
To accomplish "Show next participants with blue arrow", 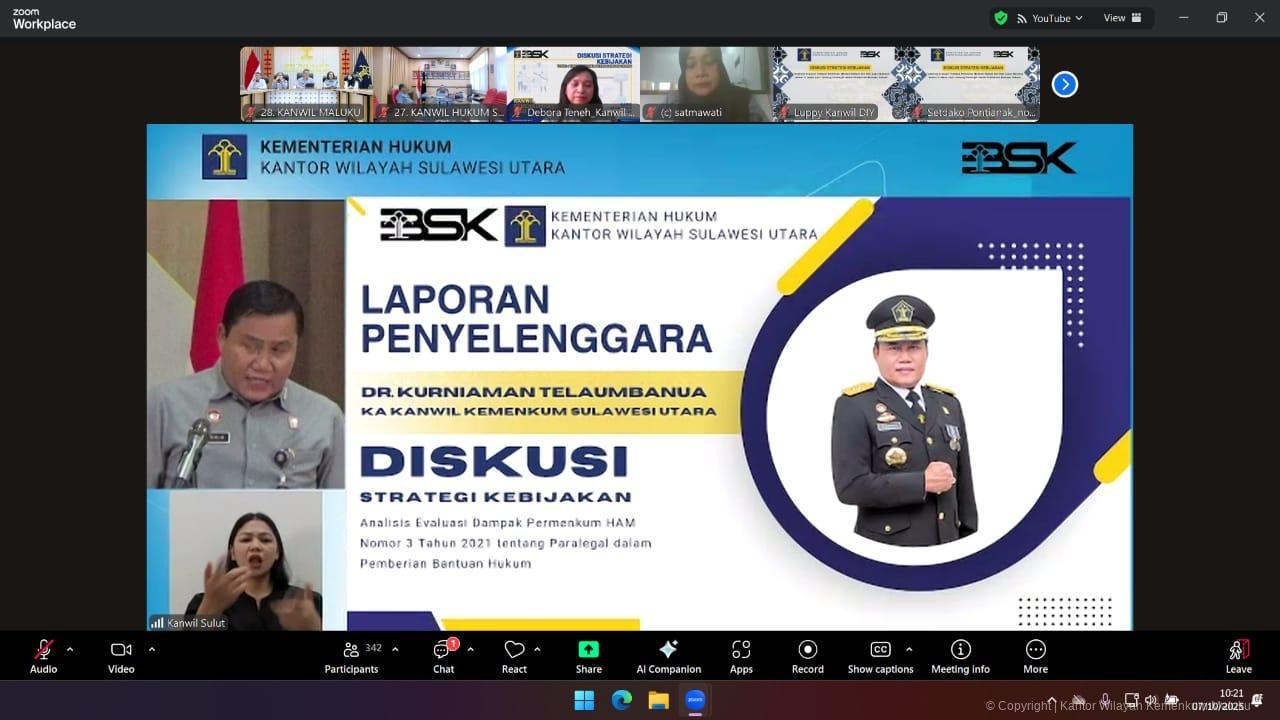I will (1064, 85).
